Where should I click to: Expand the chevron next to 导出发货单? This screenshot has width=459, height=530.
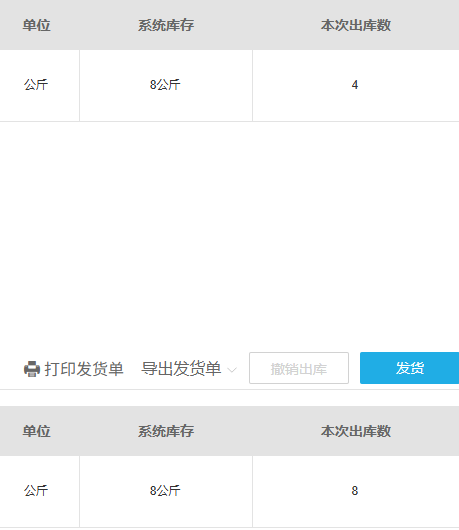232,370
